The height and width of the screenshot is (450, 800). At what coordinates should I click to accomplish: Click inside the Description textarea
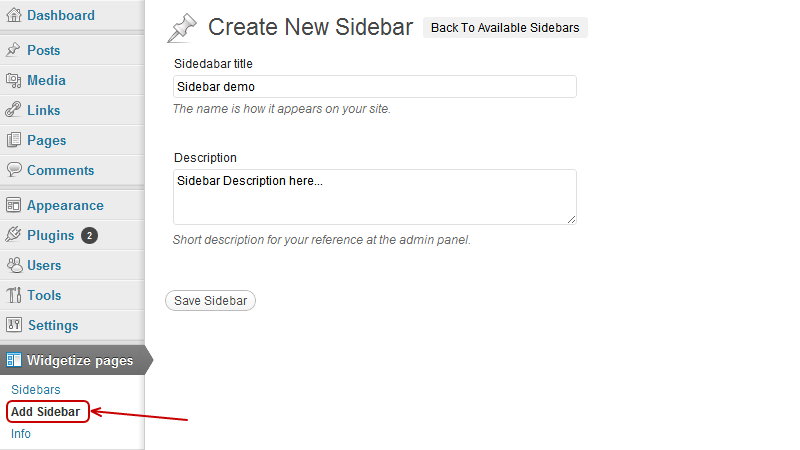click(375, 197)
